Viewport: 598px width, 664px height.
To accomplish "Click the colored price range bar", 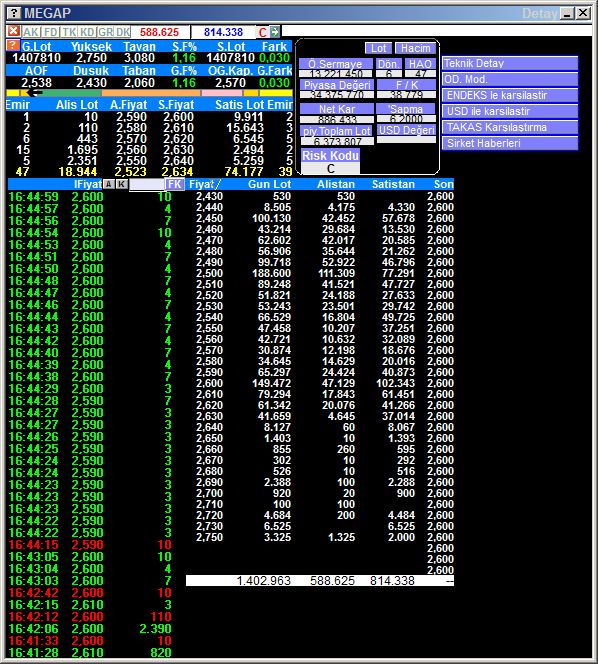I will pos(149,93).
